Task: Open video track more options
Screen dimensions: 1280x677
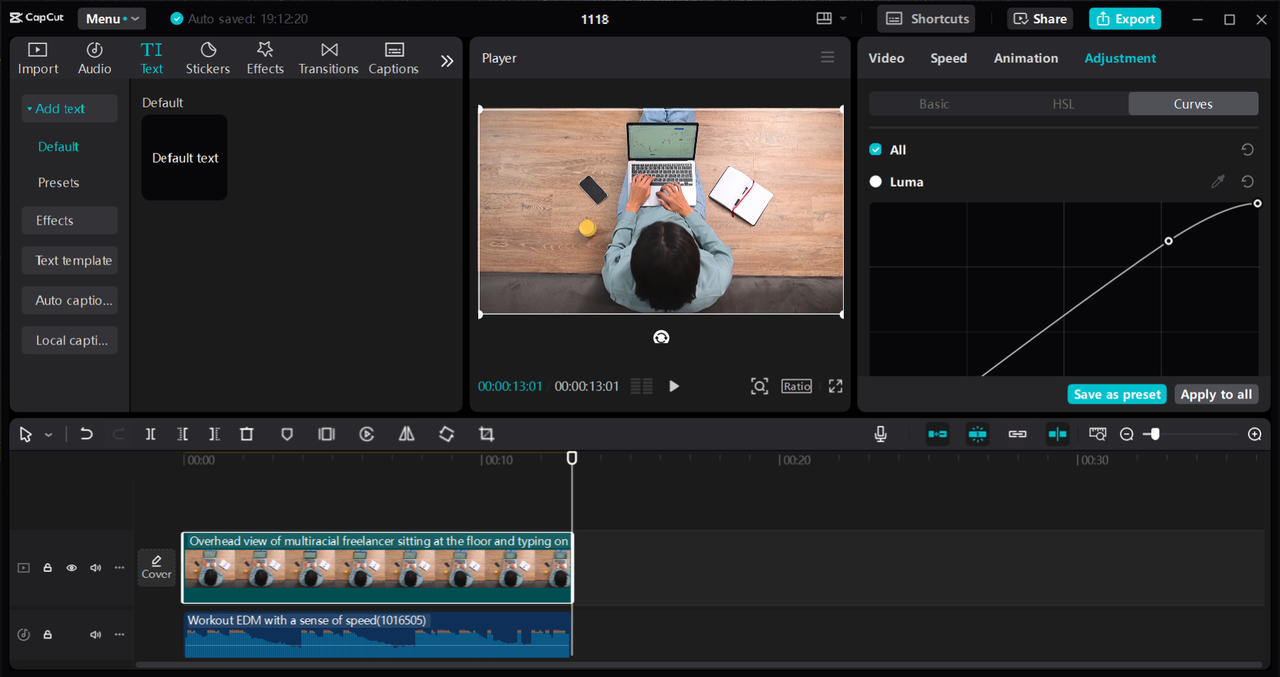Action: point(120,568)
